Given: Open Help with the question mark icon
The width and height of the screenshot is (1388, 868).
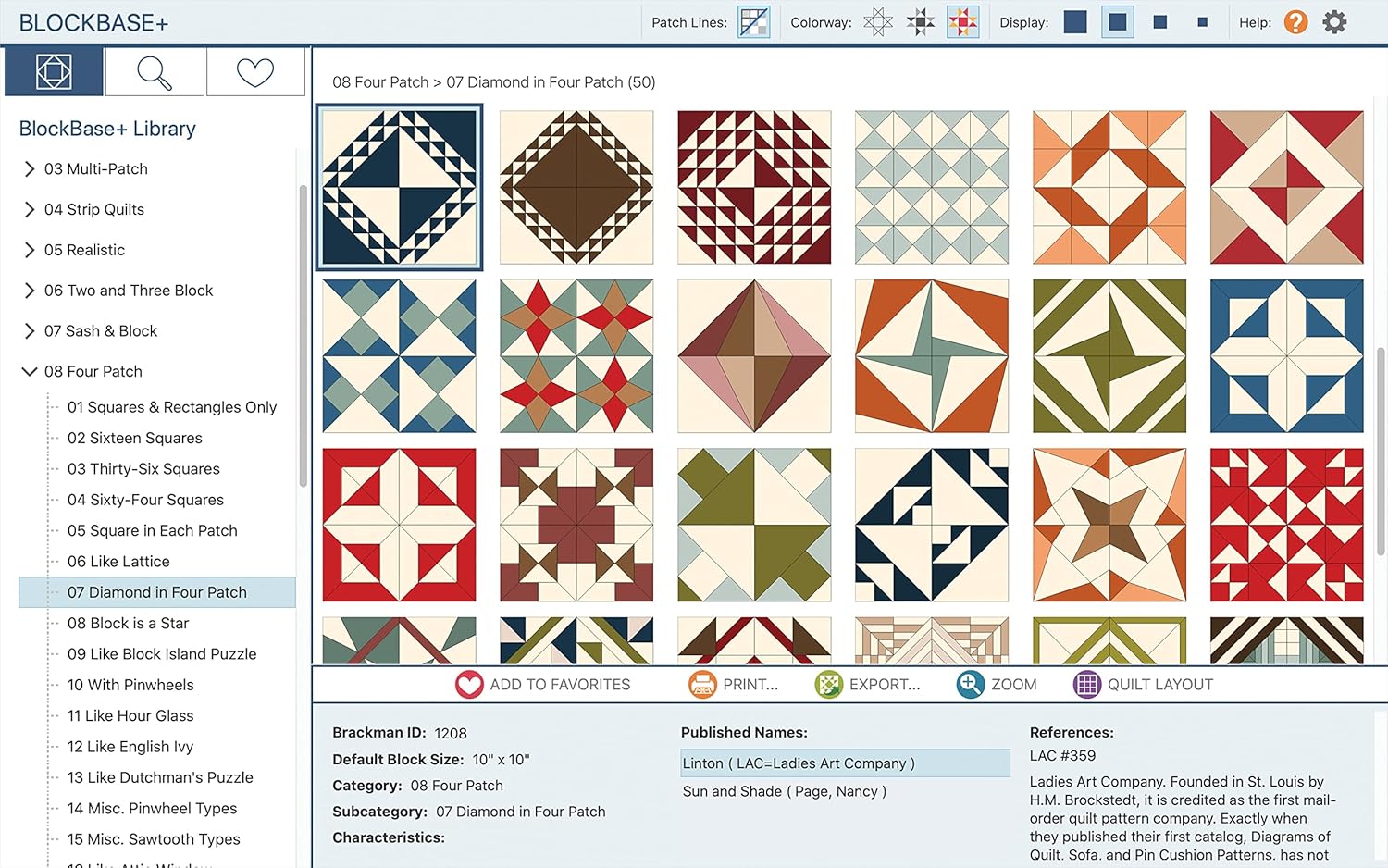Looking at the screenshot, I should click(1295, 22).
